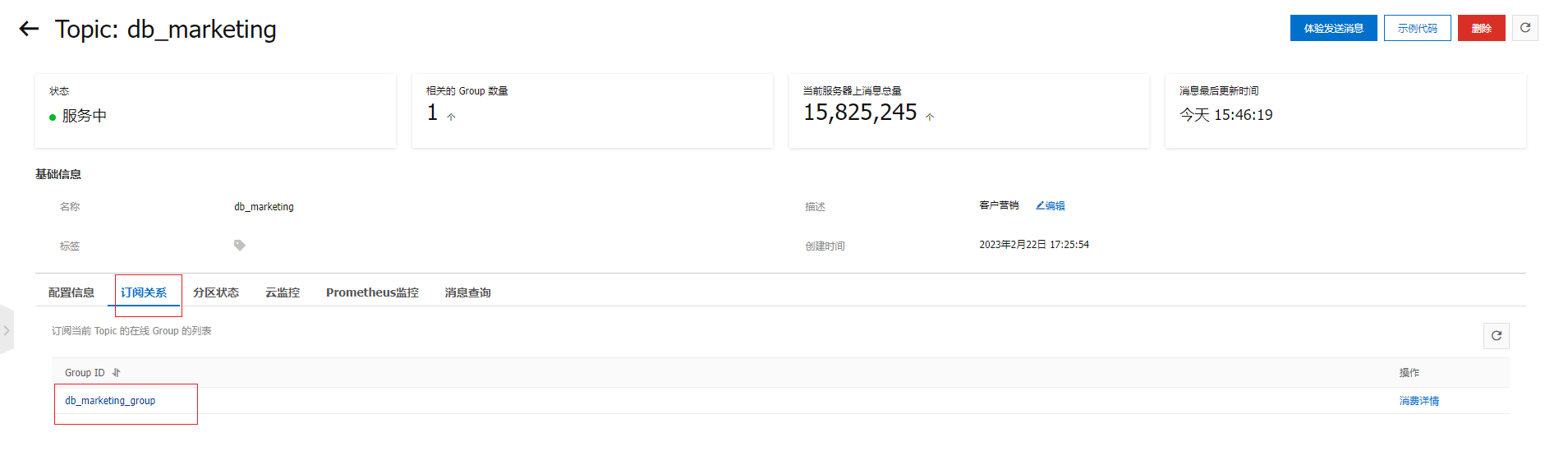
Task: Go back using the left arrow
Action: tap(29, 30)
